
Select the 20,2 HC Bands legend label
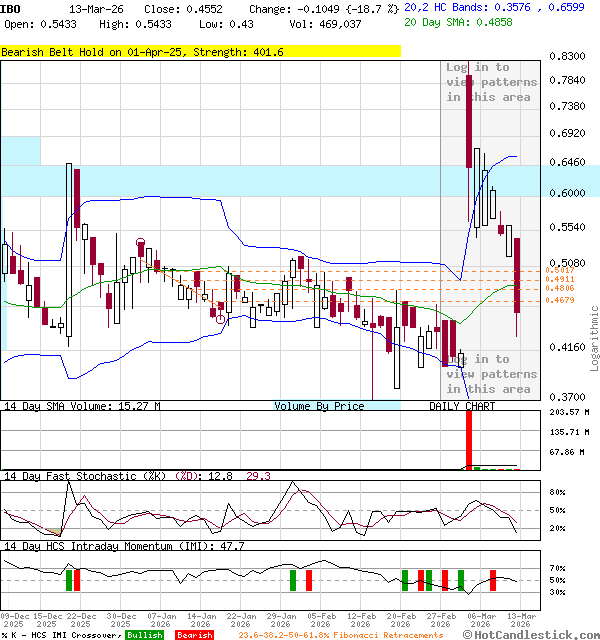pos(457,6)
